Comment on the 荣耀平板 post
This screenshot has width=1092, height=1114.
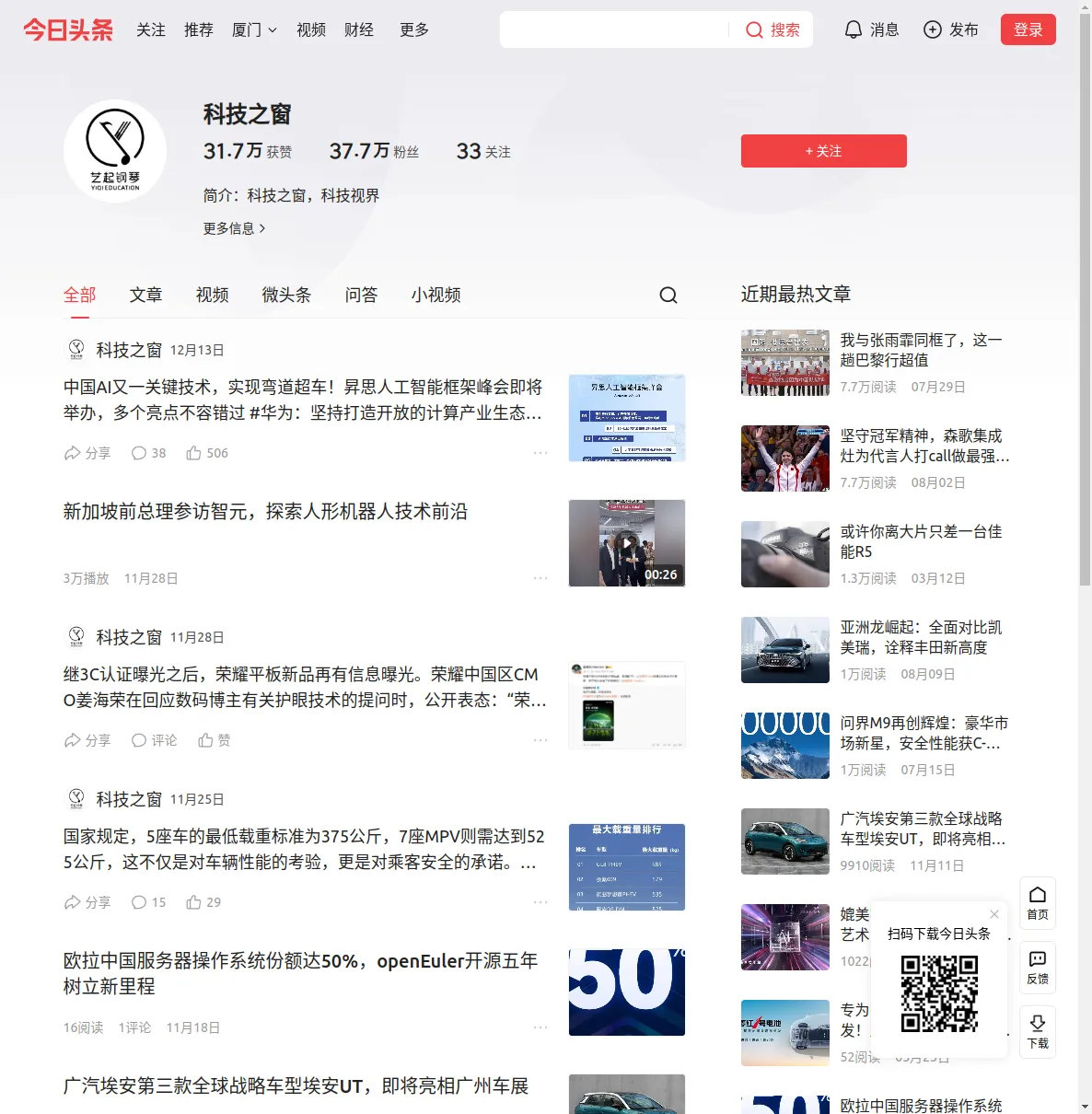coord(154,740)
